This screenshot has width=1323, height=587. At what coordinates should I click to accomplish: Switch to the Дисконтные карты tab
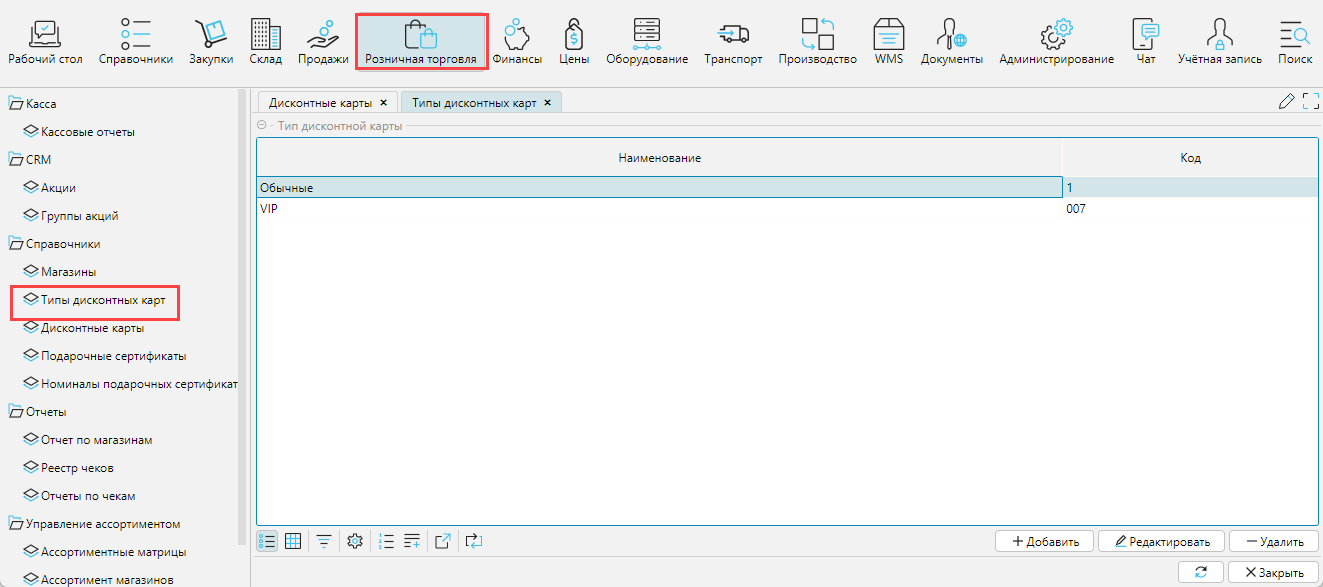point(320,103)
